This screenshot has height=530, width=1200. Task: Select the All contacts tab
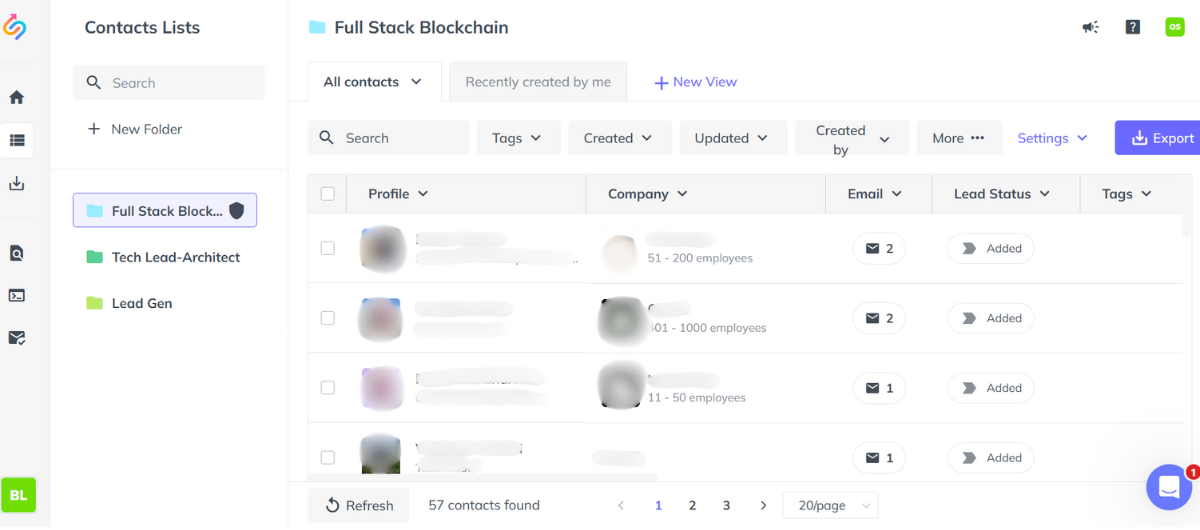(x=372, y=82)
